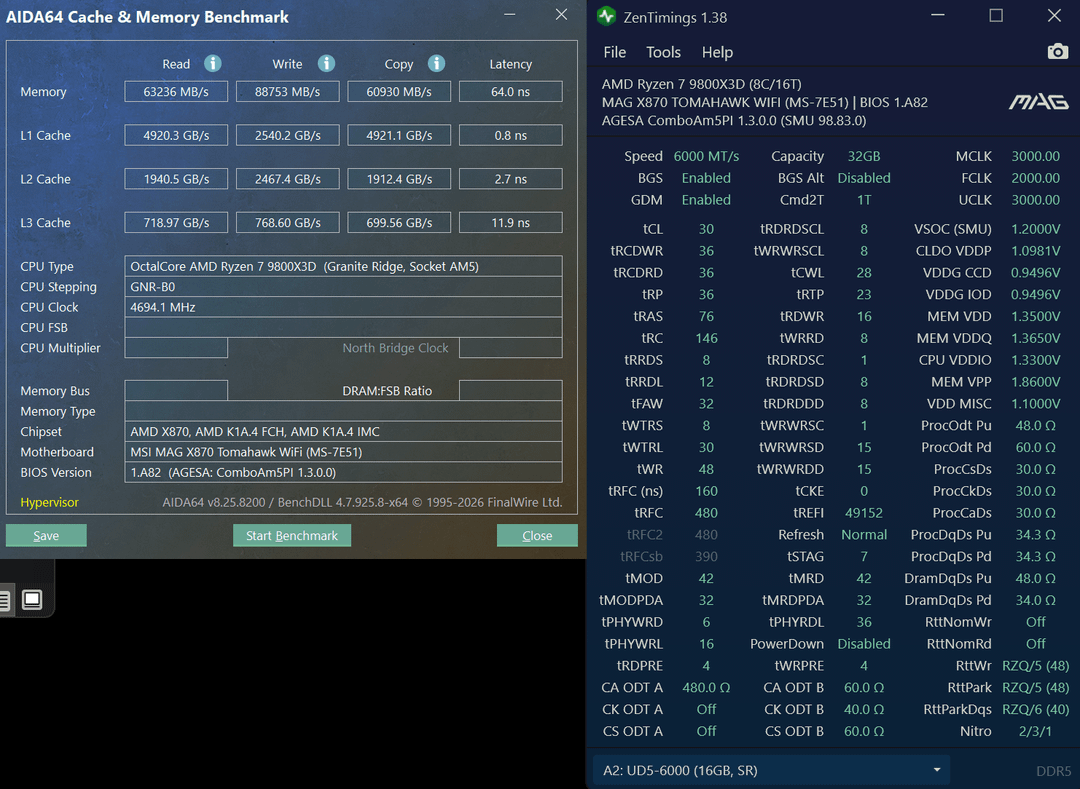Screen dimensions: 1080x789
Task: Open the Help menu in ZenTimings
Action: click(x=717, y=52)
